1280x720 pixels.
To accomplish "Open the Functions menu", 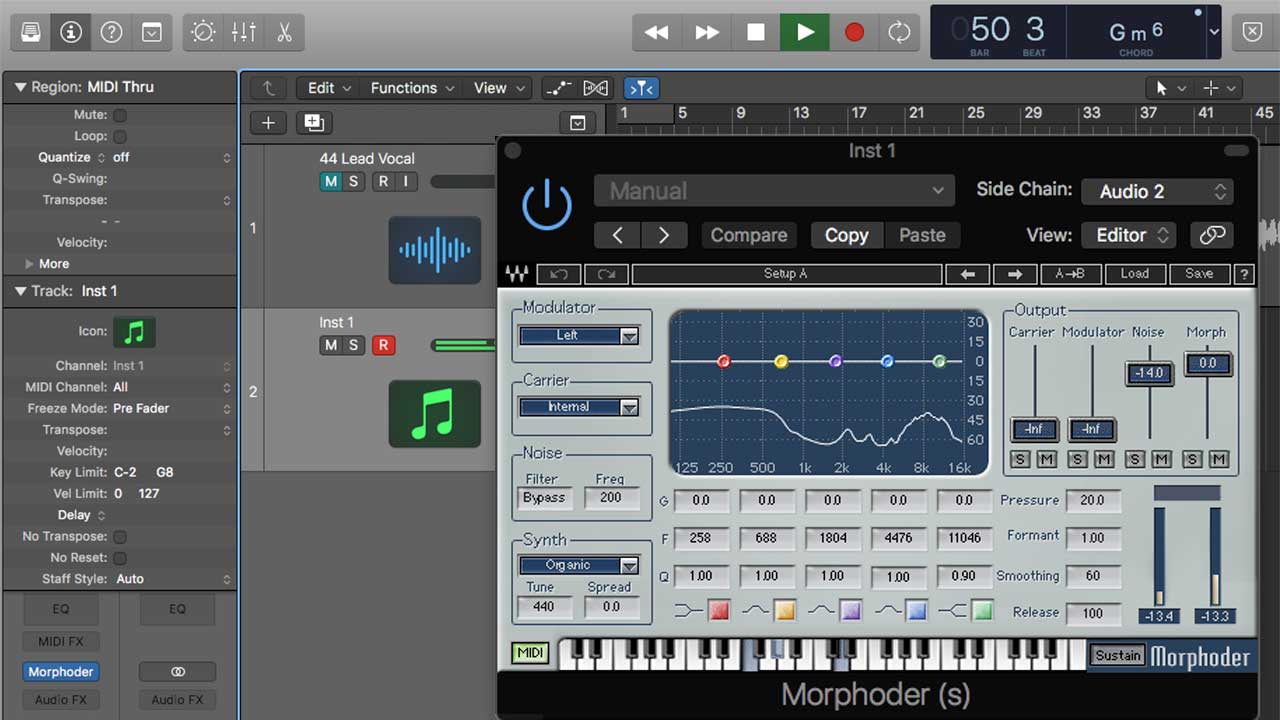I will 405,87.
